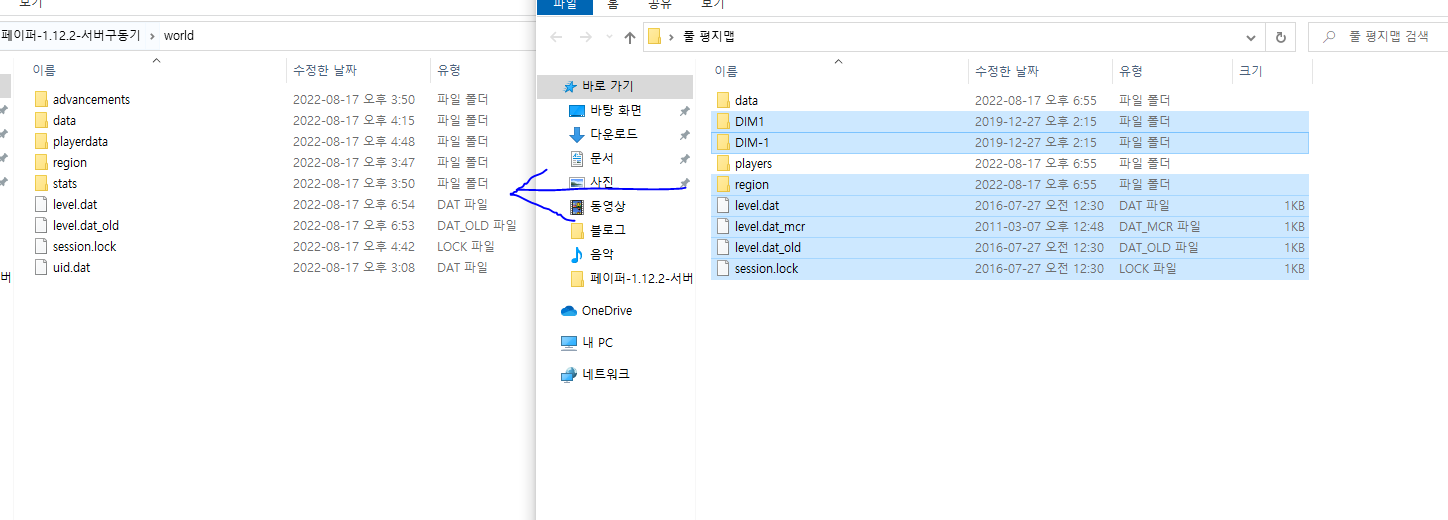The image size is (1448, 520).
Task: Click 룰 평지맵 breadcrumb in address bar
Action: (x=709, y=37)
